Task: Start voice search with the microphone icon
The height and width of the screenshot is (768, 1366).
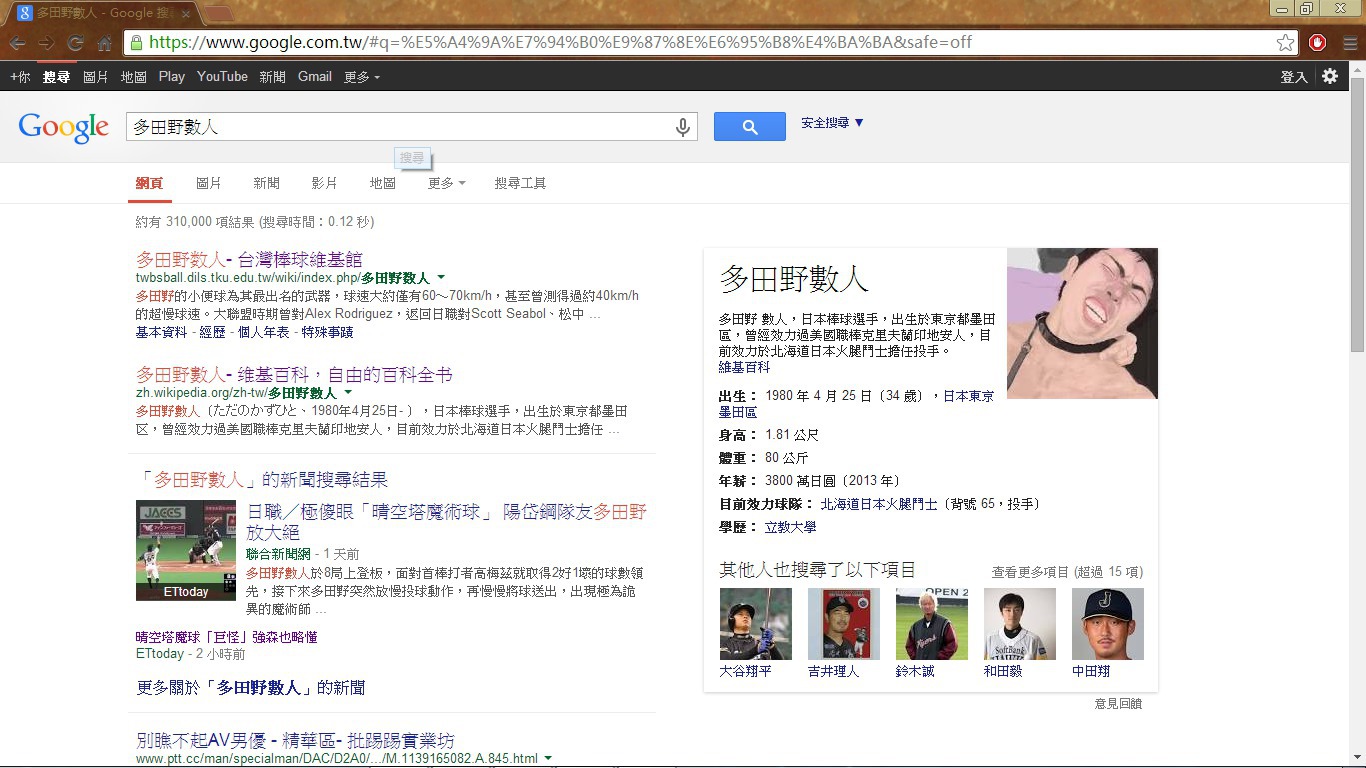Action: click(x=683, y=127)
